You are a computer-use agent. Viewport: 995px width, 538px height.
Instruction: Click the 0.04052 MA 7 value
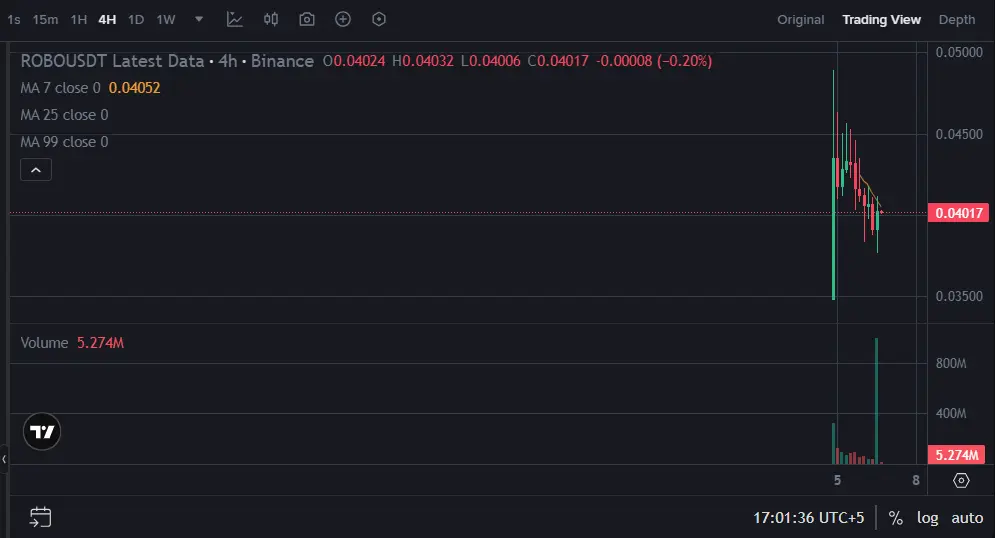click(135, 88)
